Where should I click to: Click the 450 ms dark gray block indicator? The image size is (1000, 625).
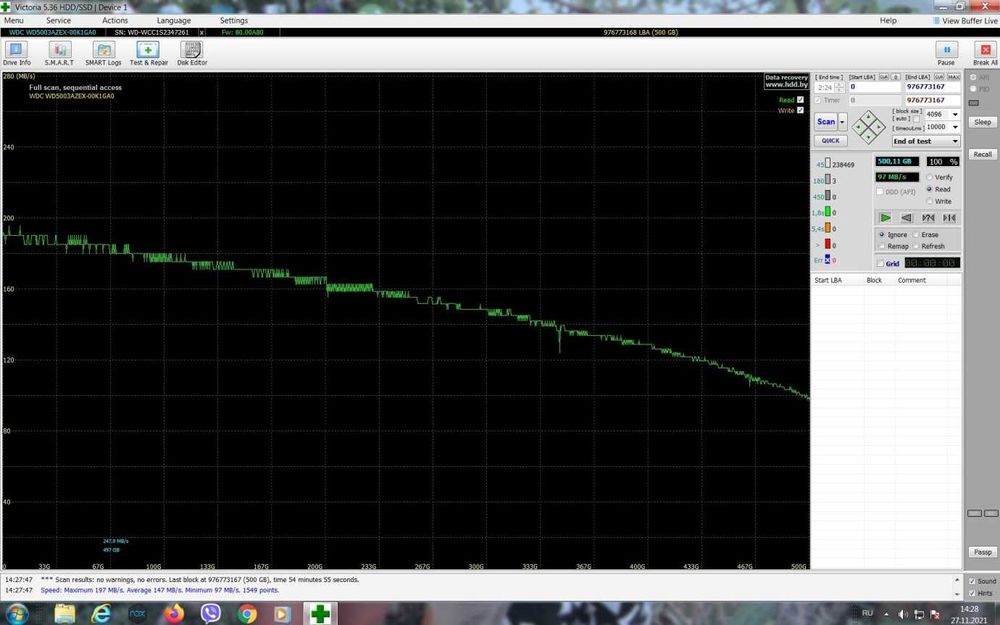[x=828, y=195]
